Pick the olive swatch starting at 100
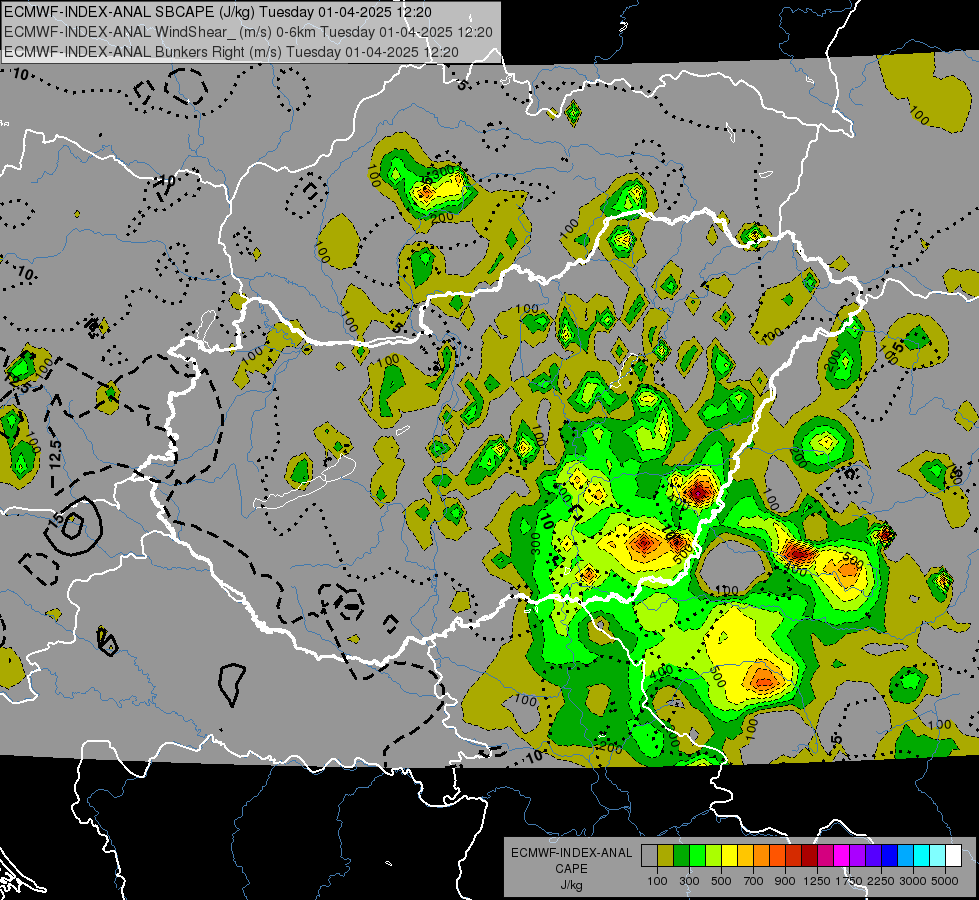 [666, 855]
